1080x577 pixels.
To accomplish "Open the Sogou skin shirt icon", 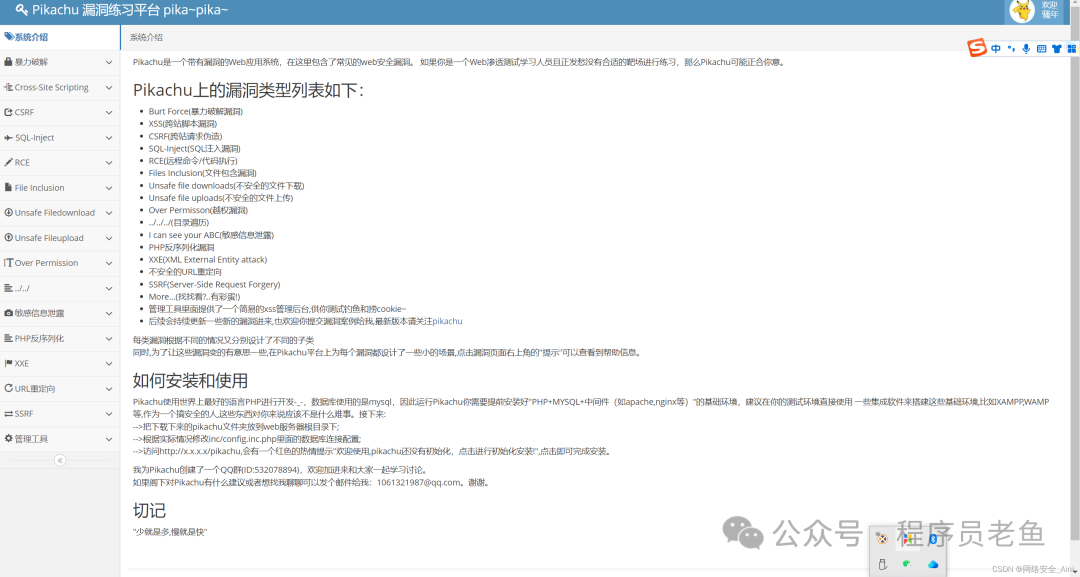I will (x=1057, y=49).
